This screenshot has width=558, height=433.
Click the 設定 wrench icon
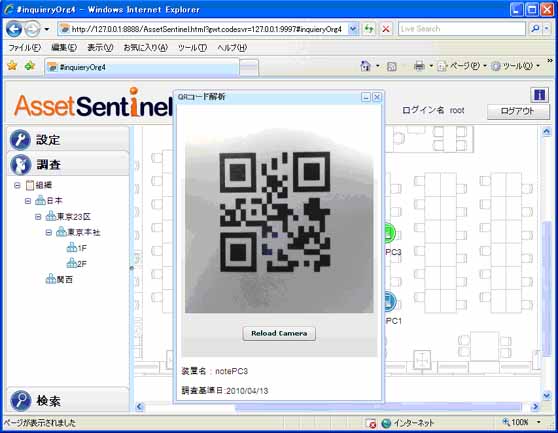tap(21, 139)
